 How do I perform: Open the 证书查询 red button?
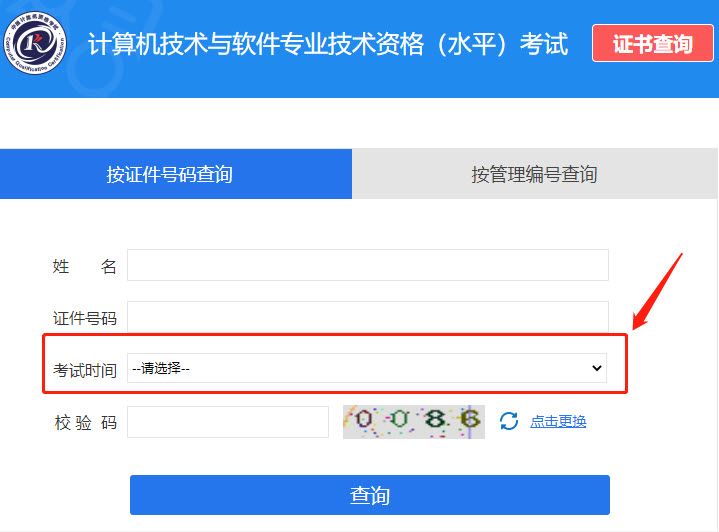(653, 43)
